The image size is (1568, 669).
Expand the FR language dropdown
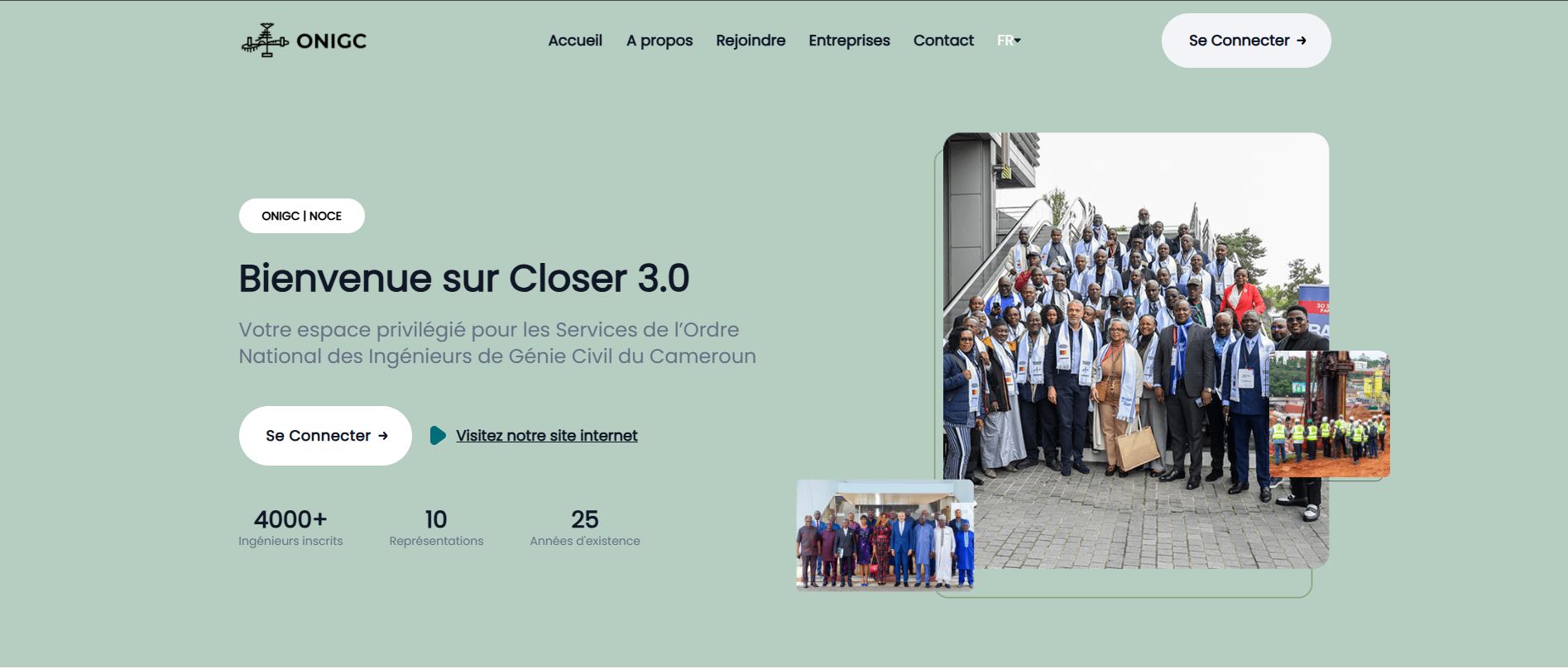click(x=1009, y=41)
